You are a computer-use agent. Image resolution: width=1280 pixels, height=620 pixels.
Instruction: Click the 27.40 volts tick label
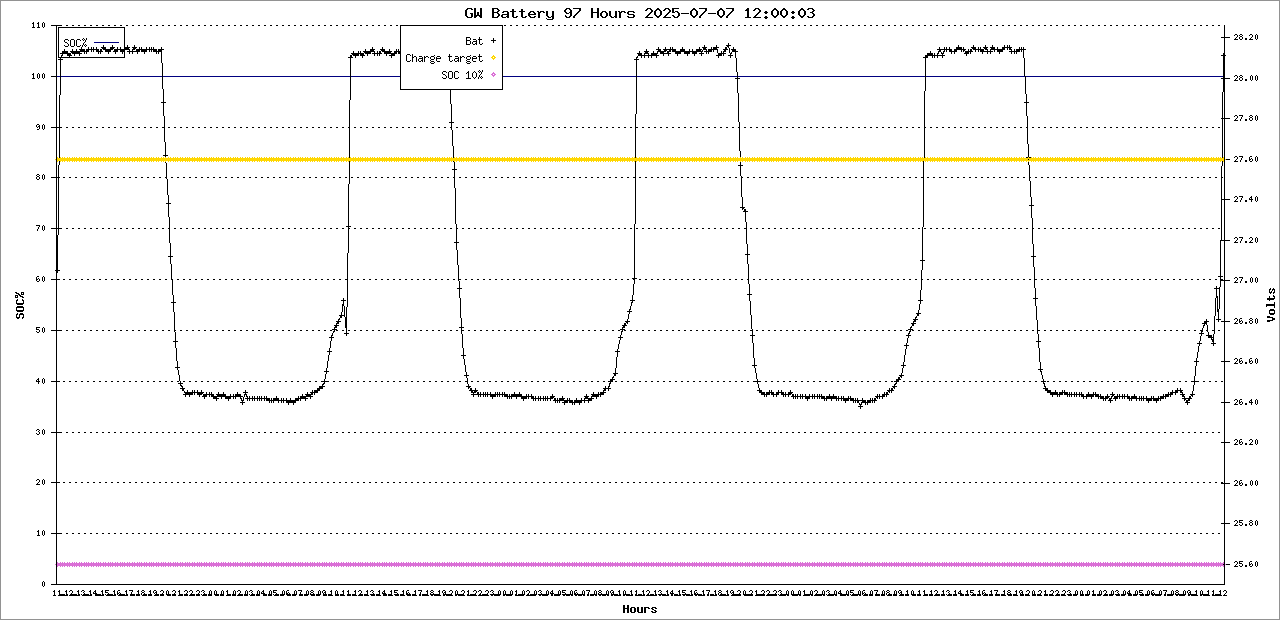pyautogui.click(x=1245, y=200)
